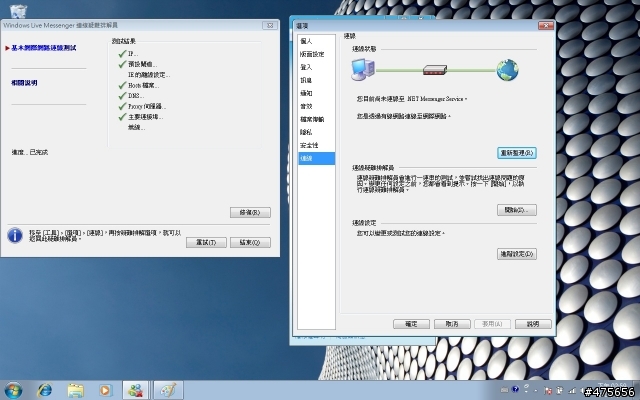The height and width of the screenshot is (400, 640).
Task: Click the 無線.. test result row
Action: pyautogui.click(x=137, y=128)
